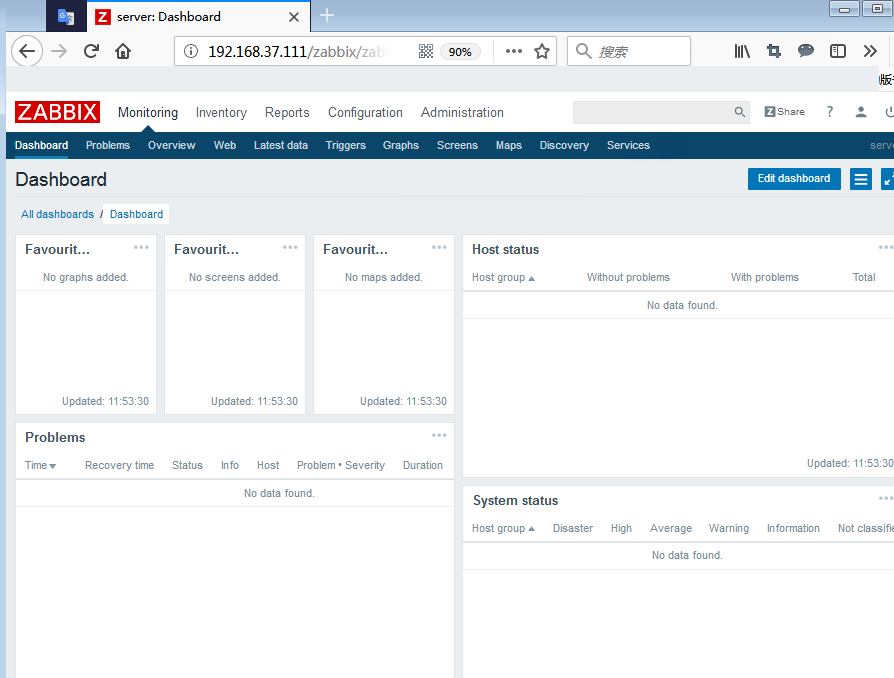
Task: Open the dashboard actions hamburger menu
Action: click(860, 179)
